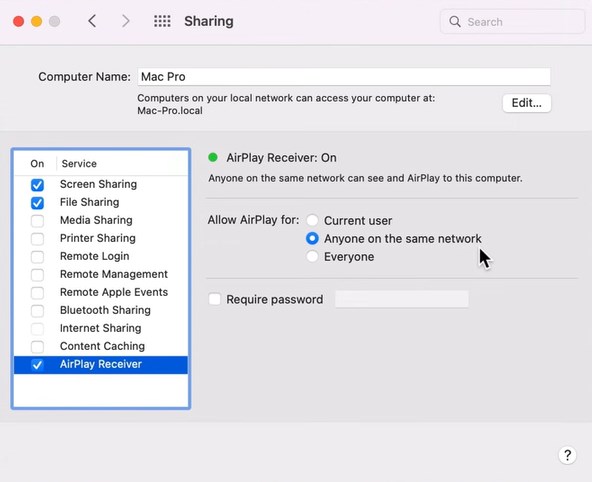Image resolution: width=592 pixels, height=482 pixels.
Task: Click the Require password text field
Action: (402, 299)
